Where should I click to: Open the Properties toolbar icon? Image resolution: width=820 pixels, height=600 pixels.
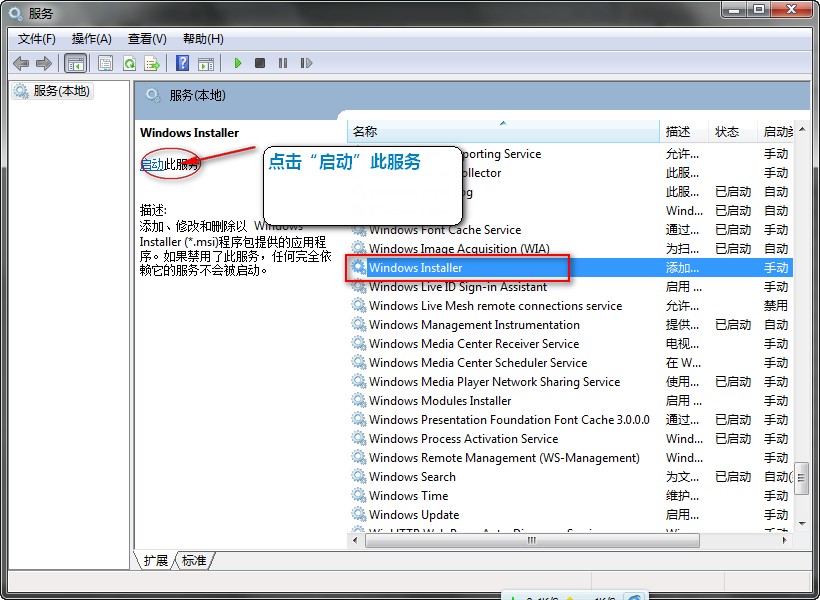click(105, 63)
